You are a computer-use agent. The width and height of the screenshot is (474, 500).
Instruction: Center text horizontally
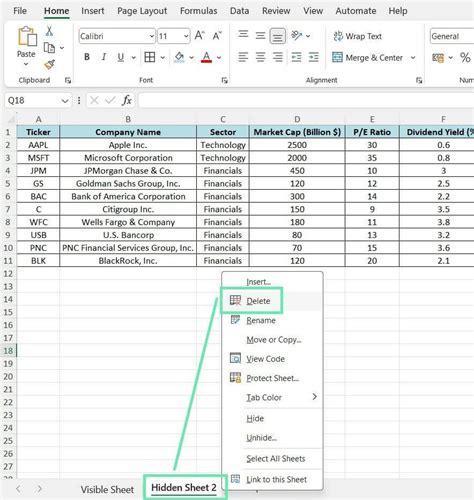pyautogui.click(x=260, y=57)
